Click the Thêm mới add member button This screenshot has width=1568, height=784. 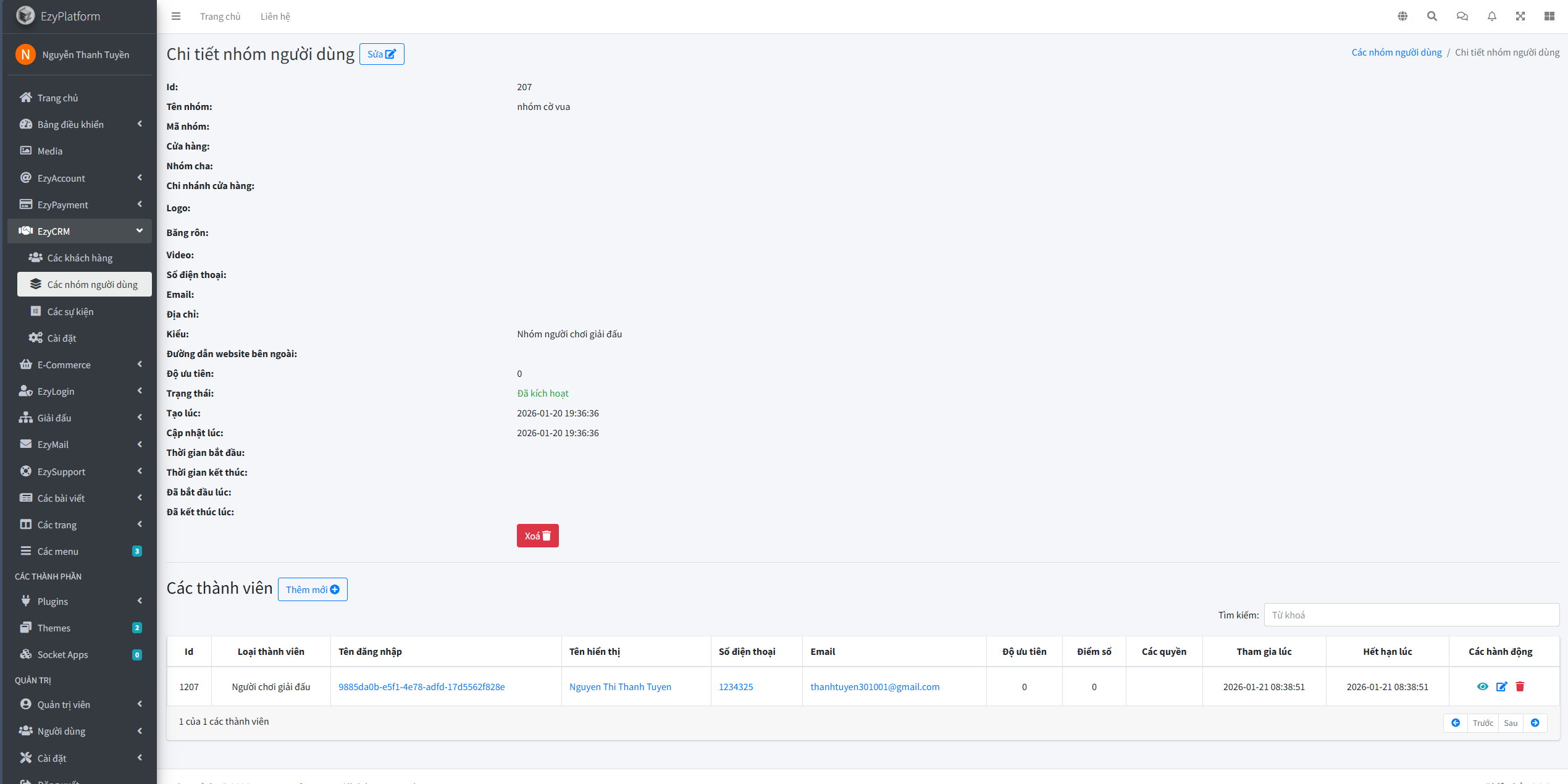click(312, 589)
